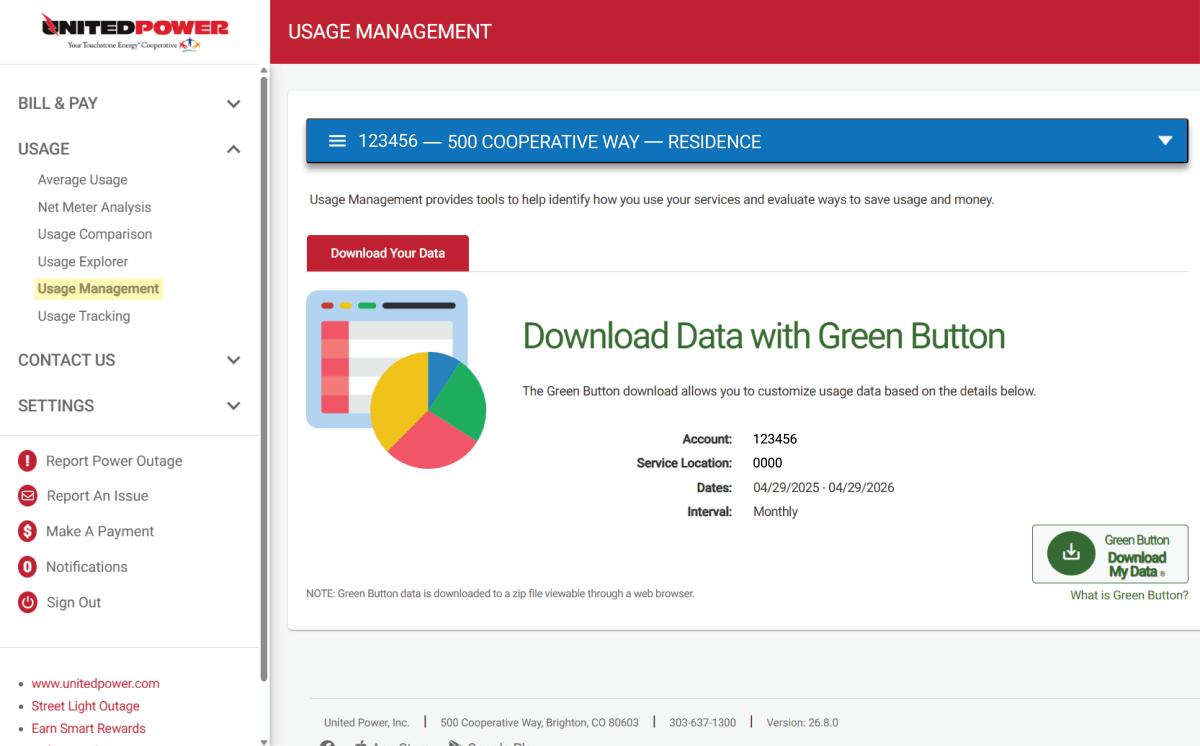Image resolution: width=1200 pixels, height=746 pixels.
Task: Open What is Green Button link
Action: pos(1129,595)
